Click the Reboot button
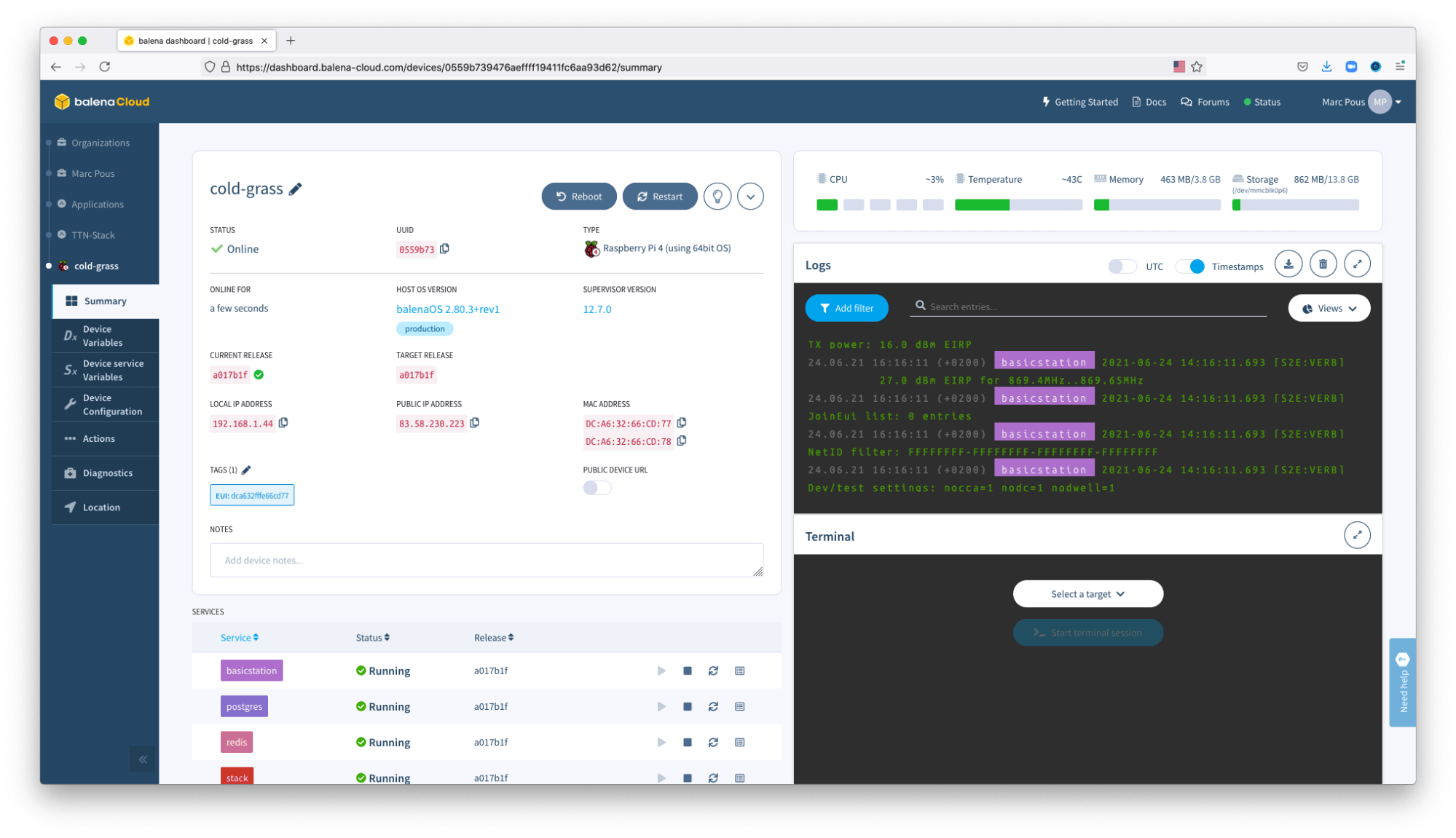 pos(579,197)
